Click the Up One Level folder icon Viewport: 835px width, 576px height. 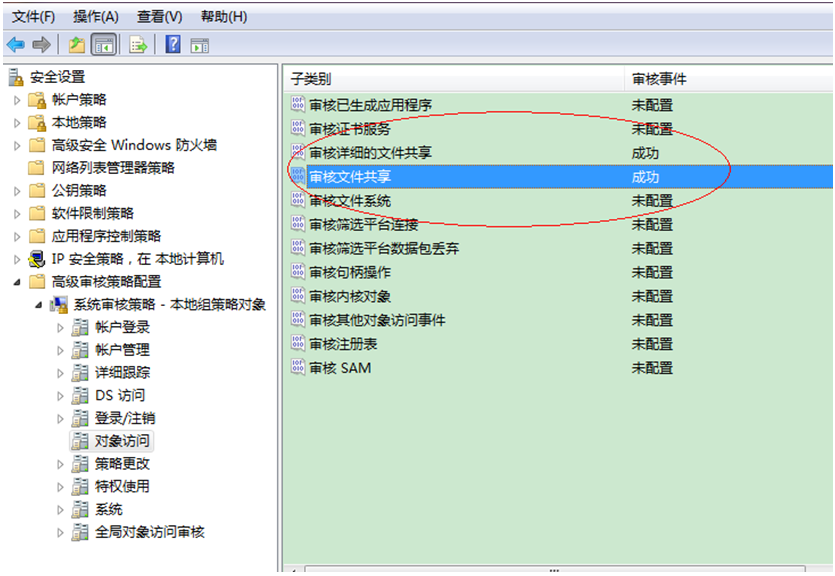76,45
